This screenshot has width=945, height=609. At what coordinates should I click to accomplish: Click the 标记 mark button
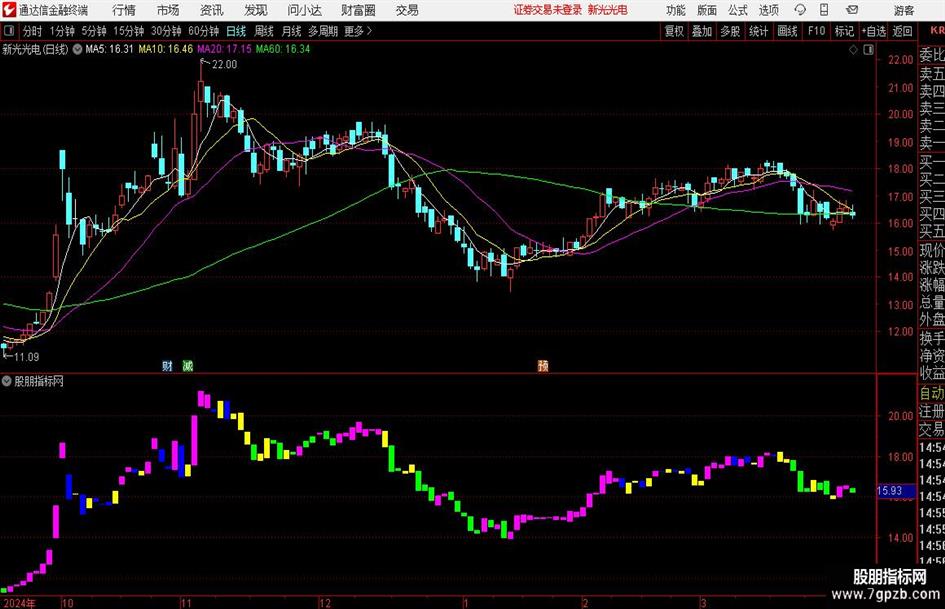coord(844,31)
